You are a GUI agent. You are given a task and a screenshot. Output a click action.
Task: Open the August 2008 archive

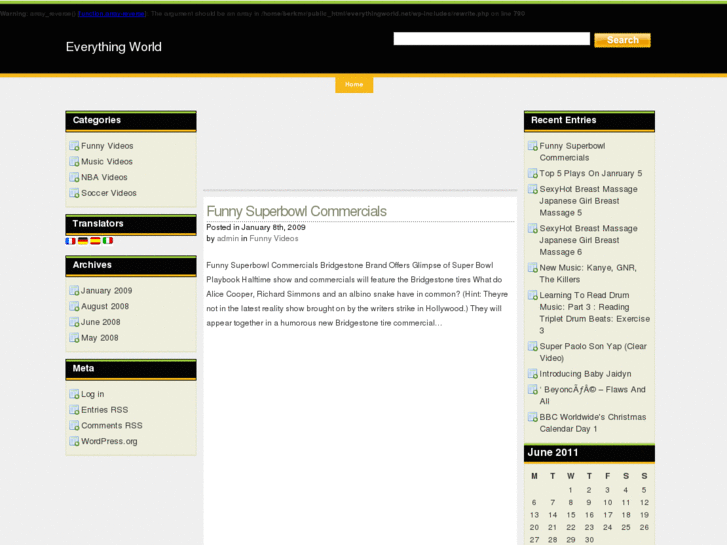click(105, 307)
